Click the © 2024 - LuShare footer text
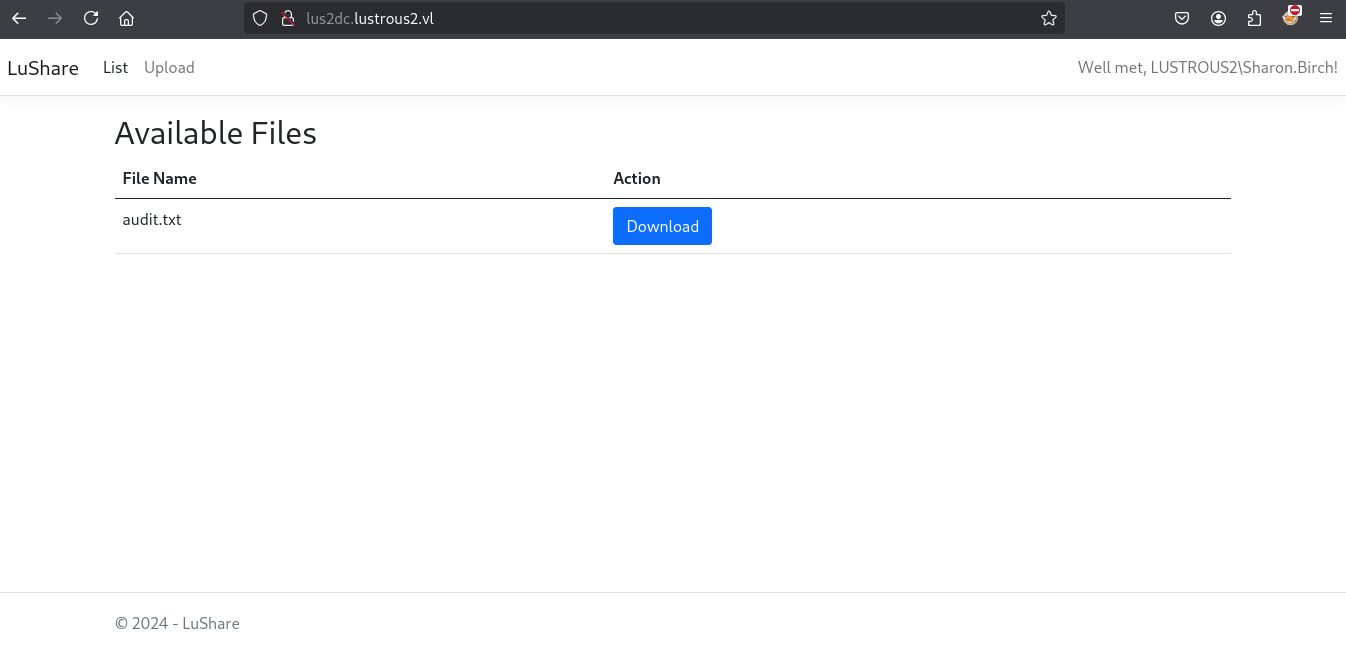The width and height of the screenshot is (1346, 645). pyautogui.click(x=177, y=623)
